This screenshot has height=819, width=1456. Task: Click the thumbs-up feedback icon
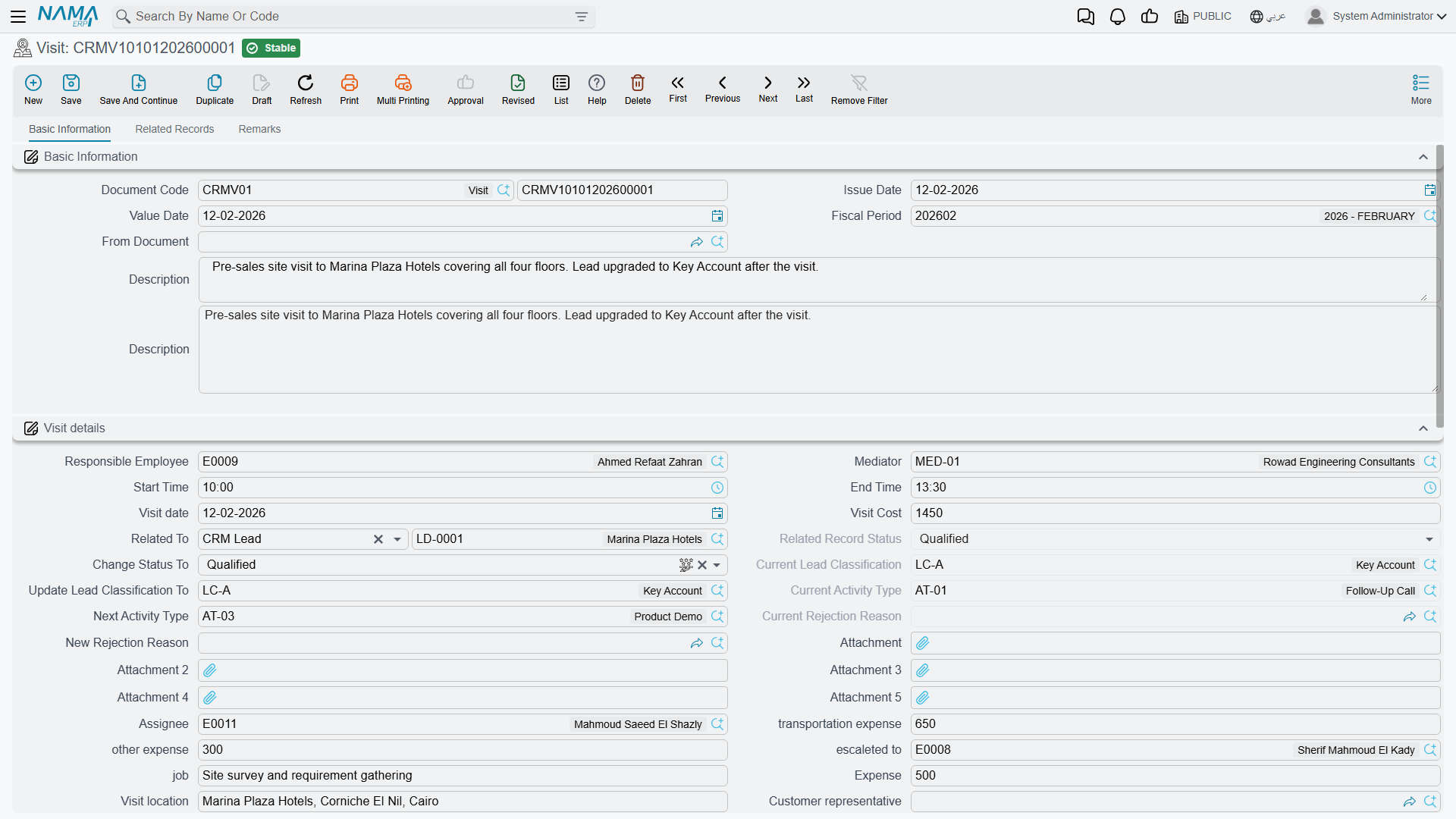(1150, 17)
